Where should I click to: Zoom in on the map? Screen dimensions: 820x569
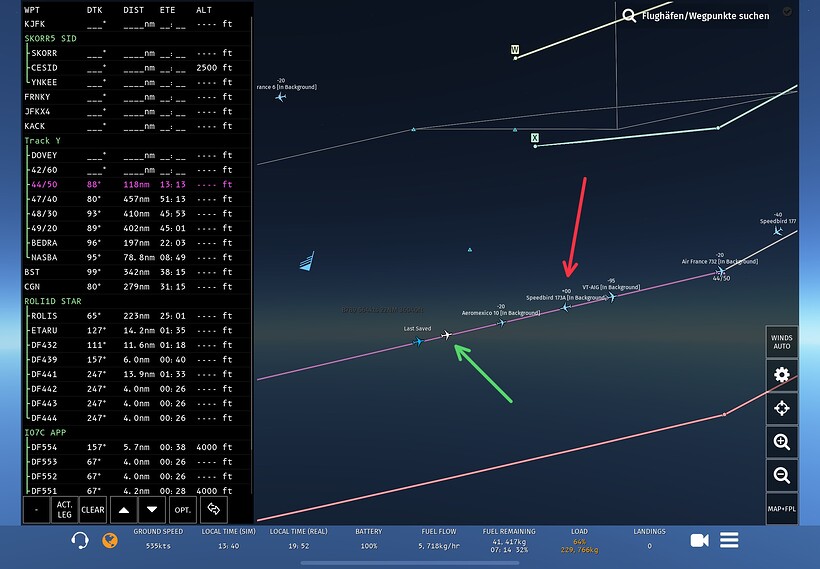(782, 442)
